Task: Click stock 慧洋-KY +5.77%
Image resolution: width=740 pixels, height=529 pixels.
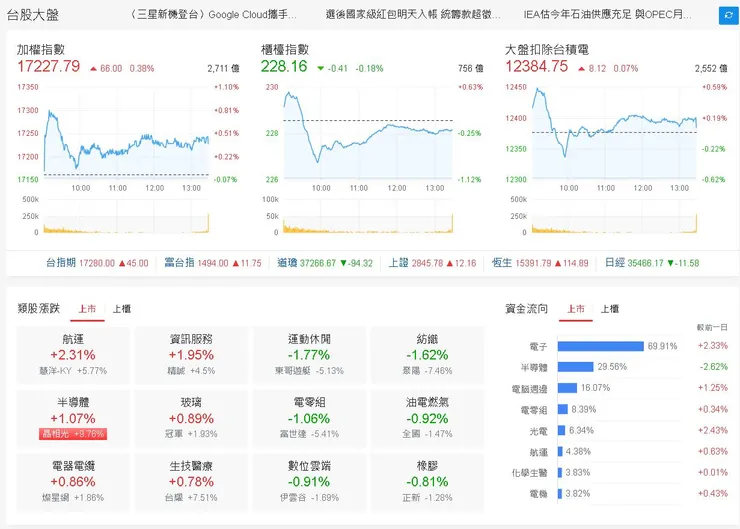Action: point(73,371)
